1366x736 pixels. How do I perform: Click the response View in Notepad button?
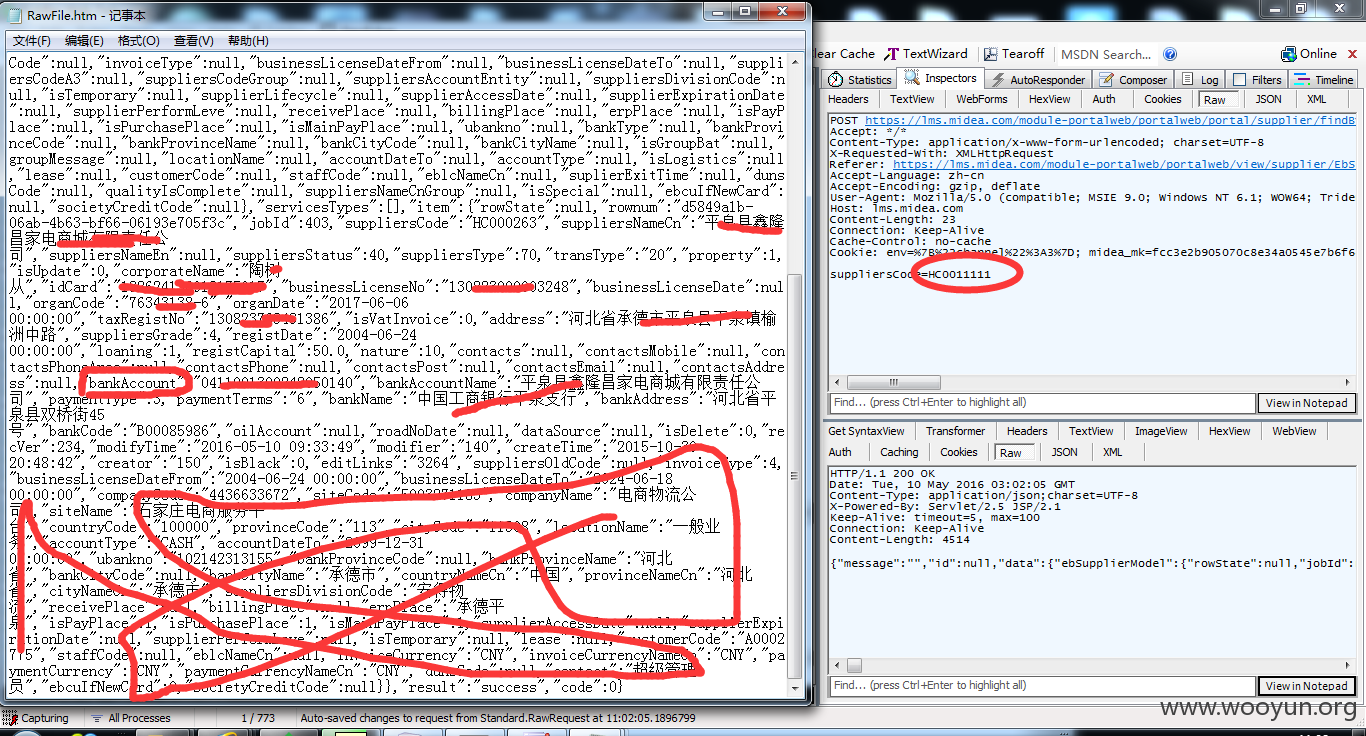[1306, 686]
